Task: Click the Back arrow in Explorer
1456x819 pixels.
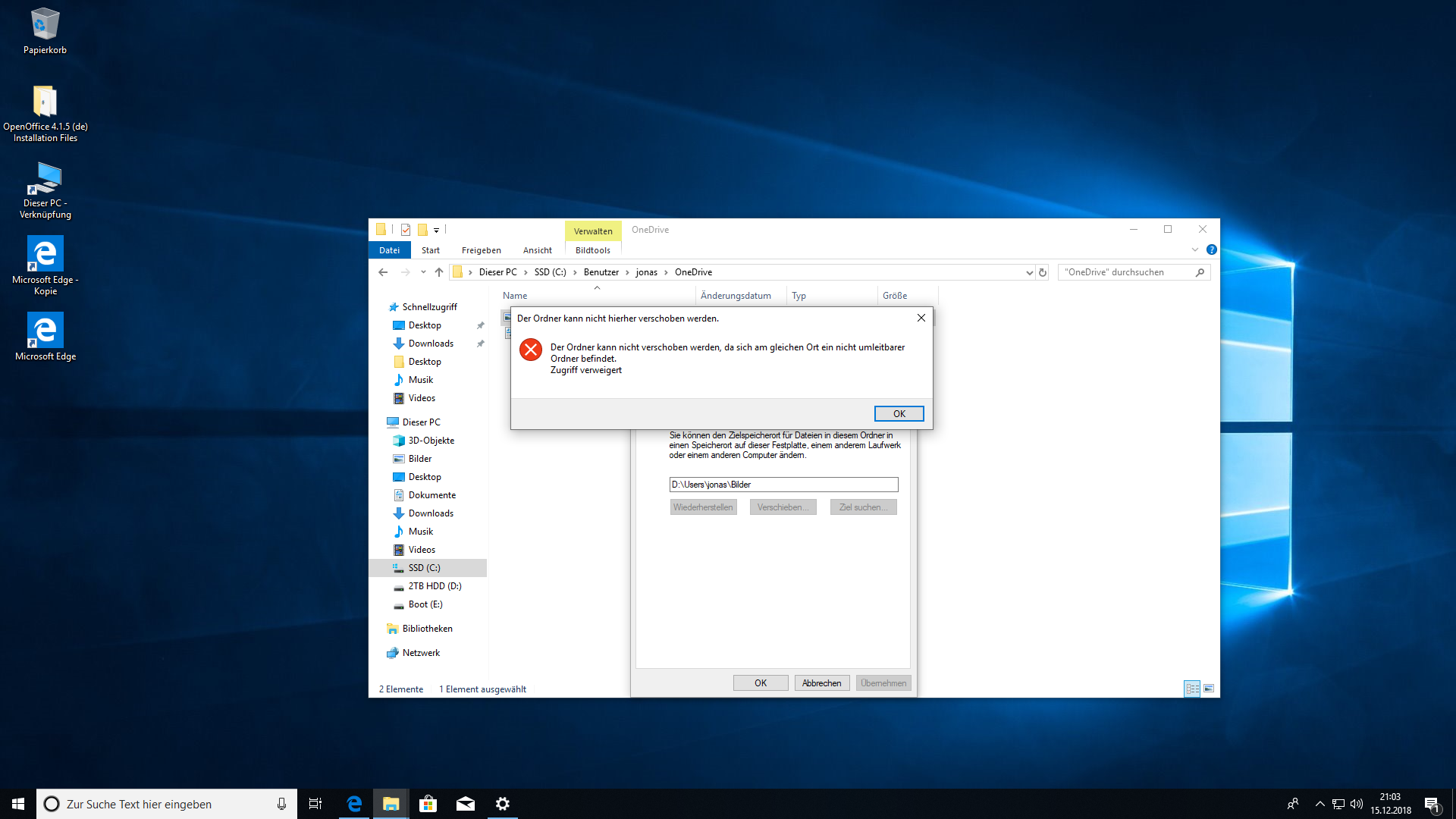Action: [383, 272]
